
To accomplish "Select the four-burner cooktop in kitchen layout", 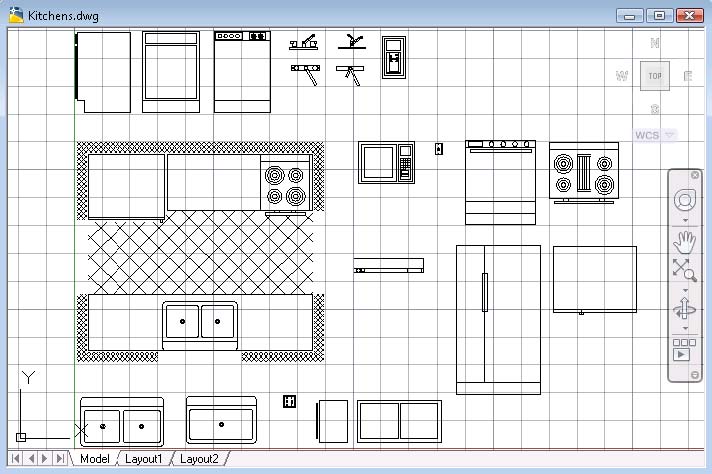I will pyautogui.click(x=286, y=185).
